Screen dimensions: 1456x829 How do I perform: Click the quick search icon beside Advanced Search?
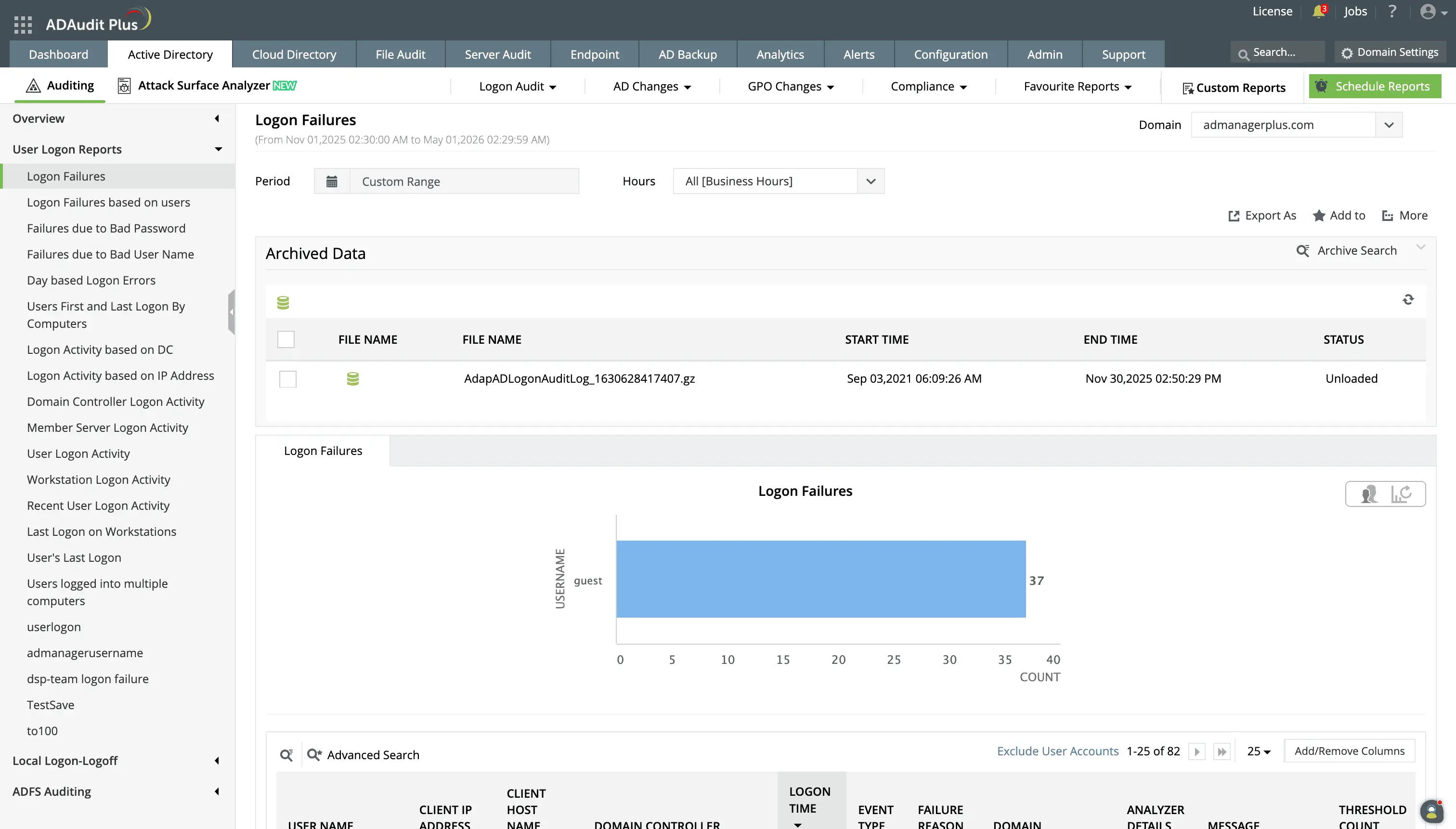tap(286, 755)
